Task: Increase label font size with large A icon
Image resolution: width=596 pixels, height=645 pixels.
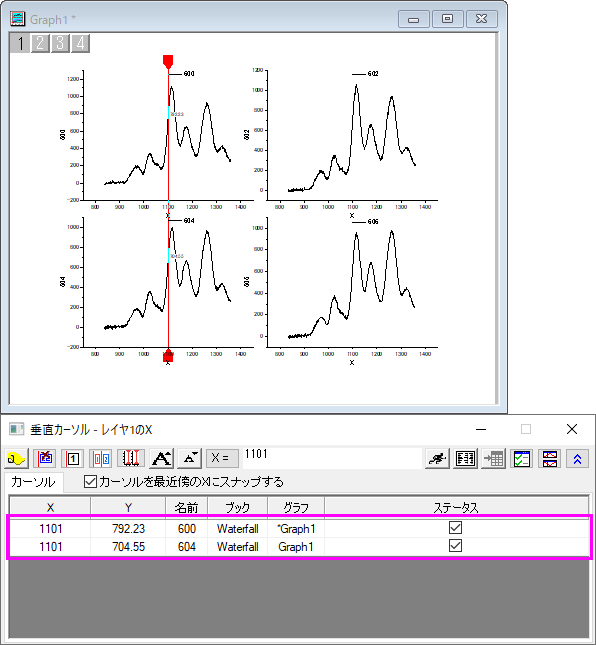Action: click(x=161, y=458)
